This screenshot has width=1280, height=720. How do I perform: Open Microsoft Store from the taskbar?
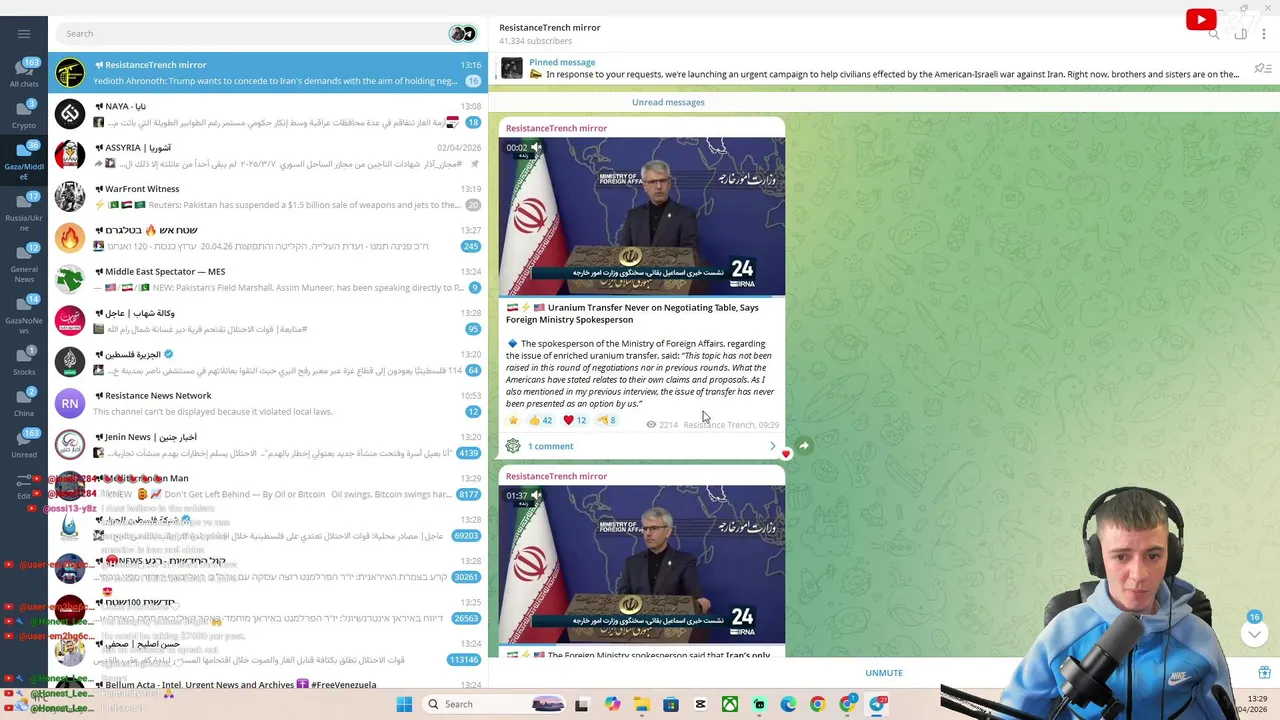(x=672, y=705)
